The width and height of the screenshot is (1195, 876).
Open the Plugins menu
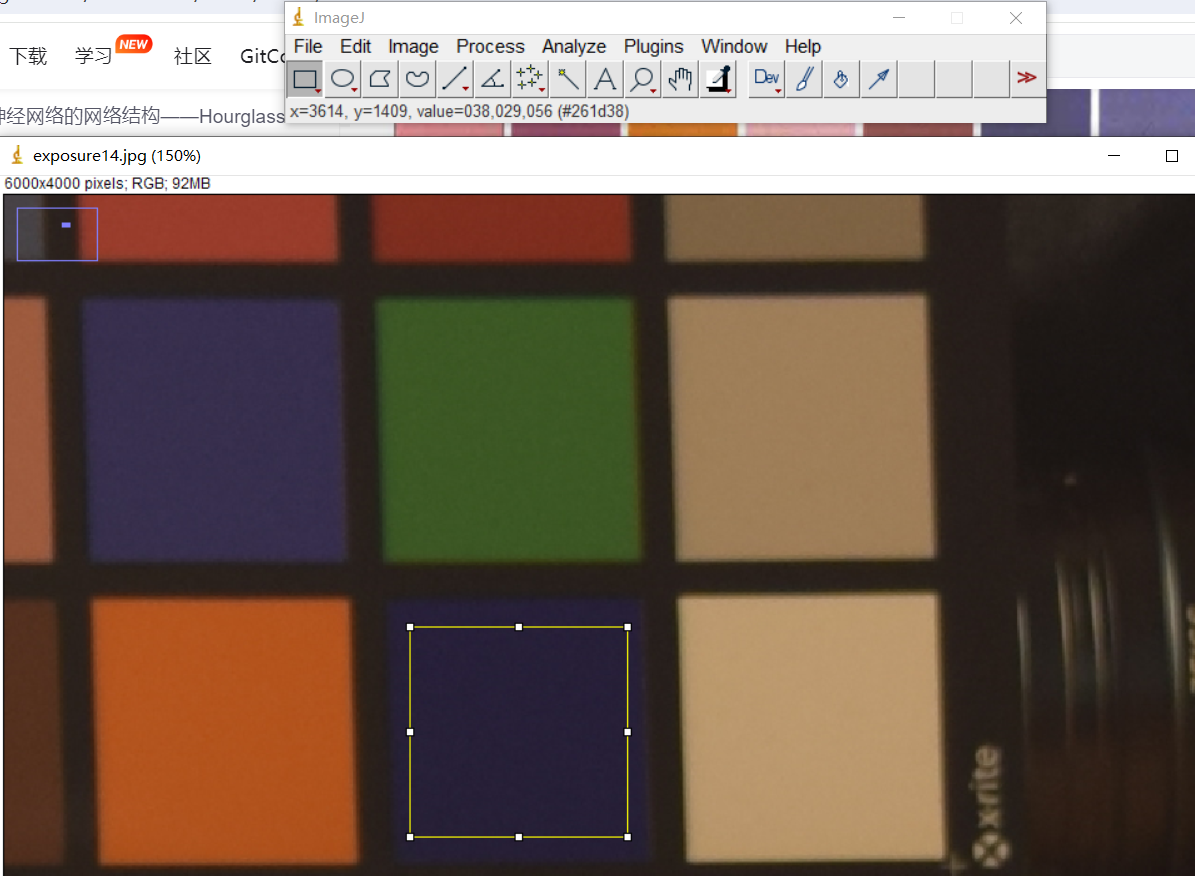[x=653, y=47]
